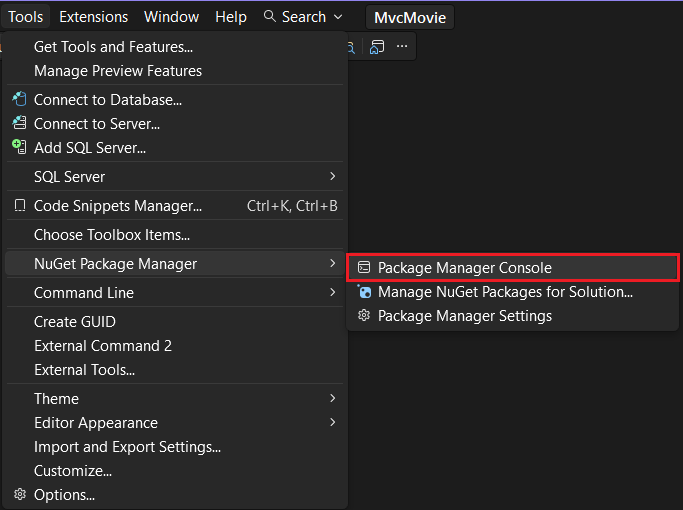Select Customize entry
683x510 pixels.
coord(175,471)
